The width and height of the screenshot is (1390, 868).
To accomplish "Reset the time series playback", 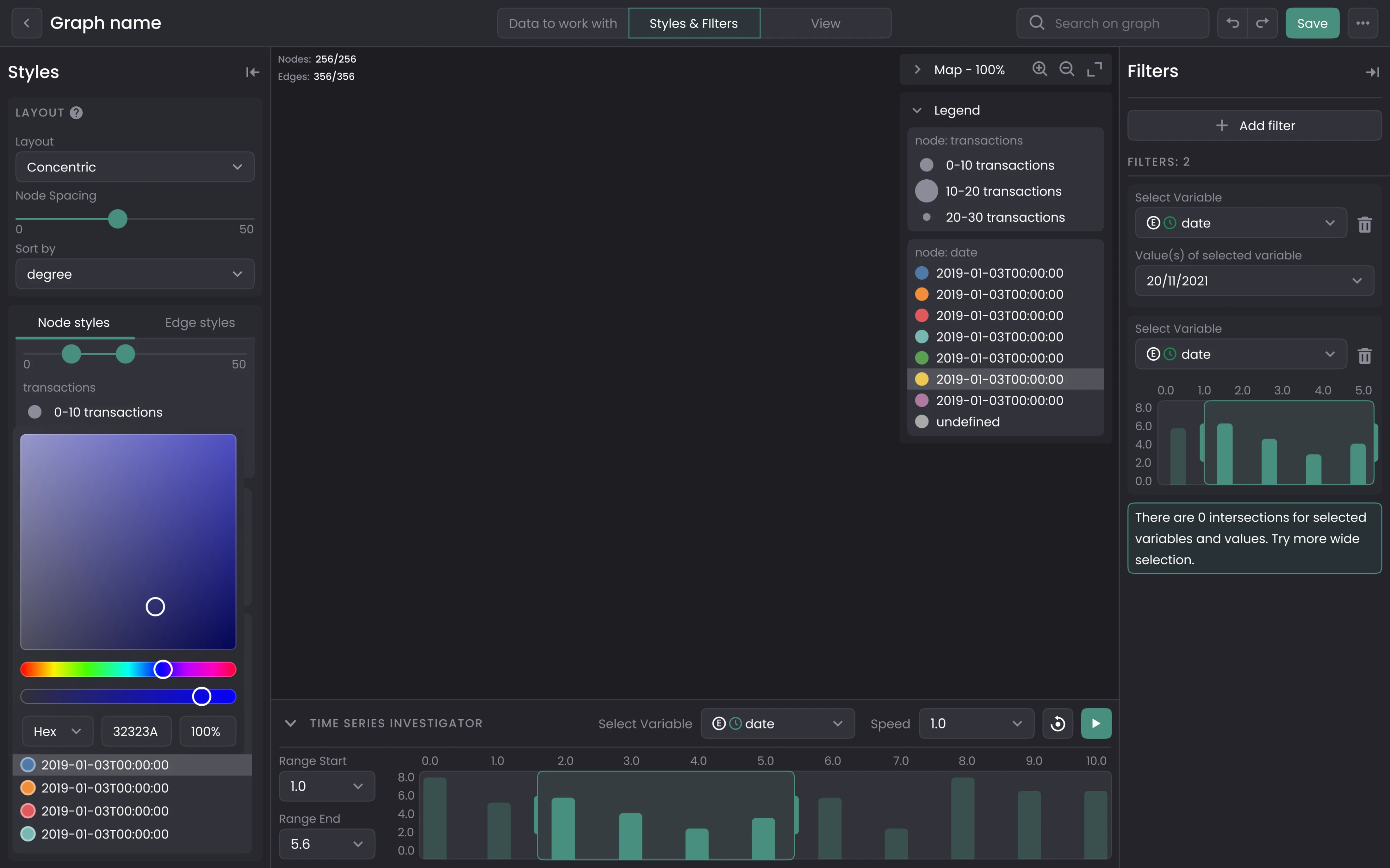I will coord(1057,723).
